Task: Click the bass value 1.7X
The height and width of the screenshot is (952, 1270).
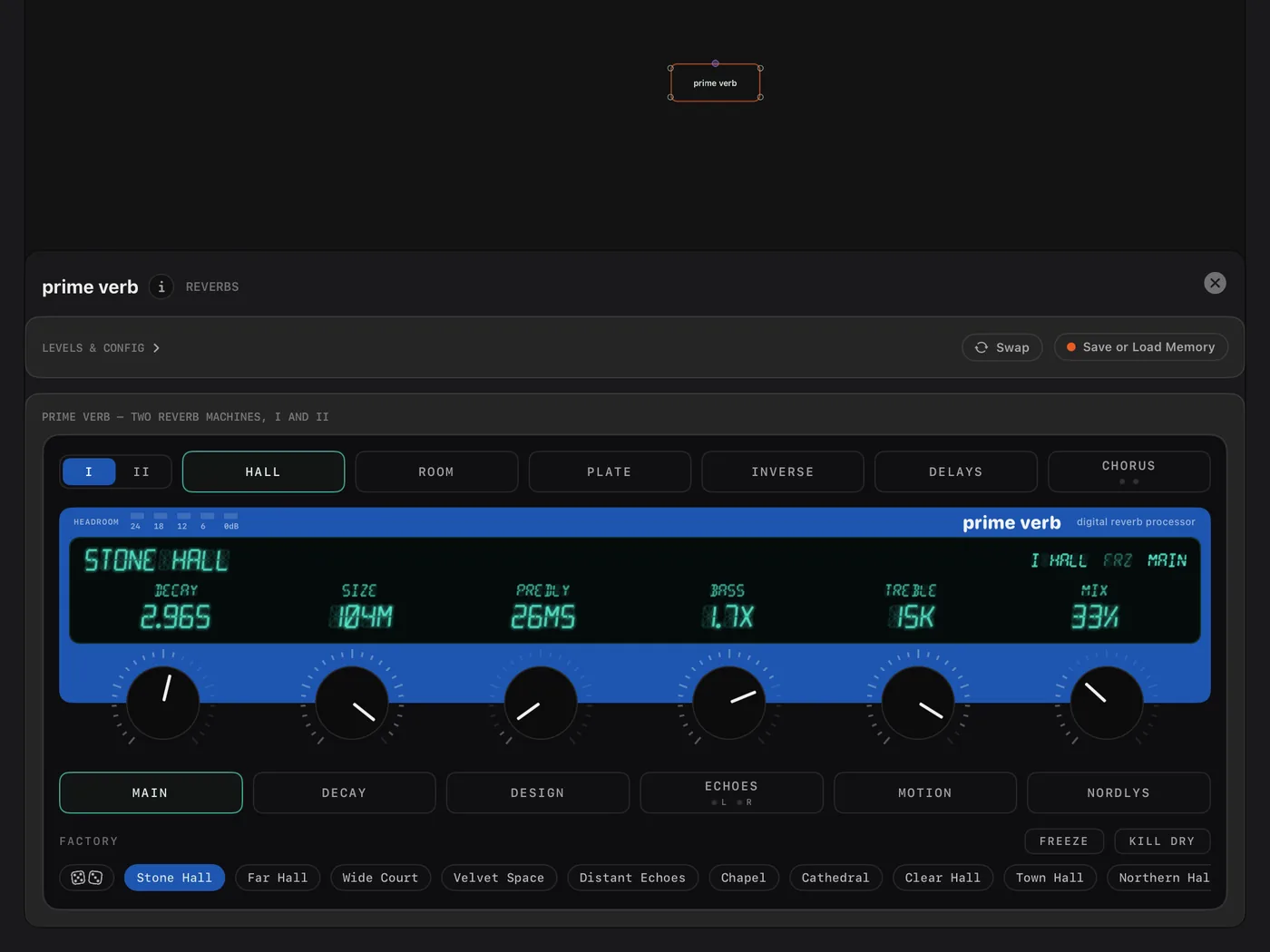Action: (x=728, y=617)
